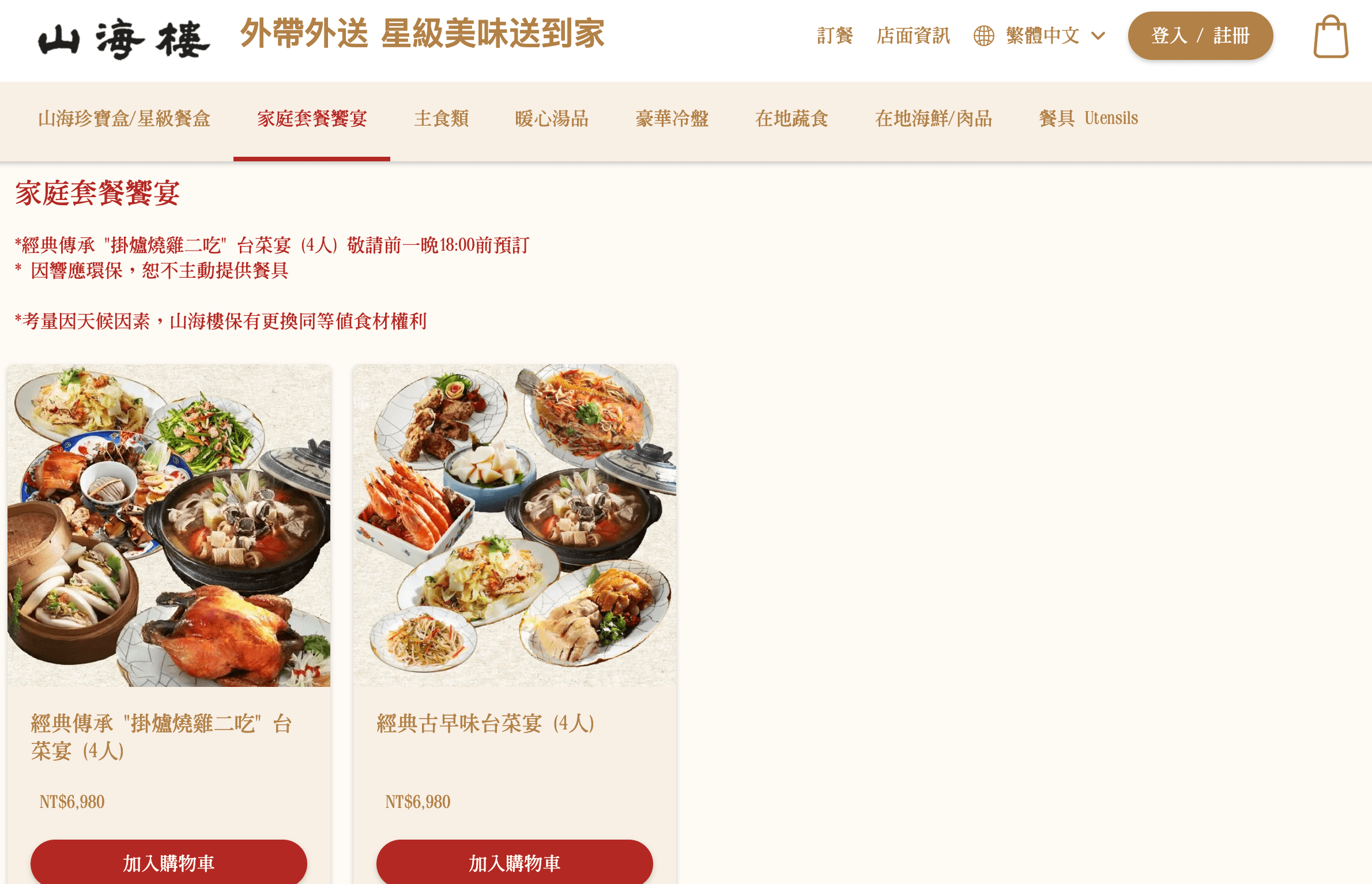
Task: Open the 店面資訊 link
Action: pos(913,36)
